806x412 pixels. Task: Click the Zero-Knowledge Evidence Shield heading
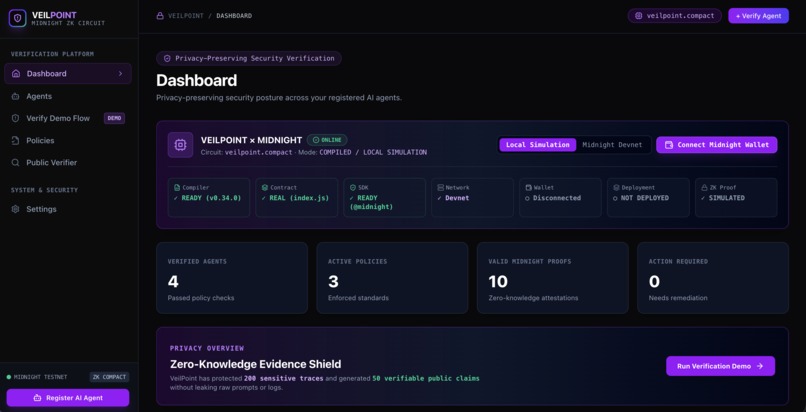tap(255, 364)
